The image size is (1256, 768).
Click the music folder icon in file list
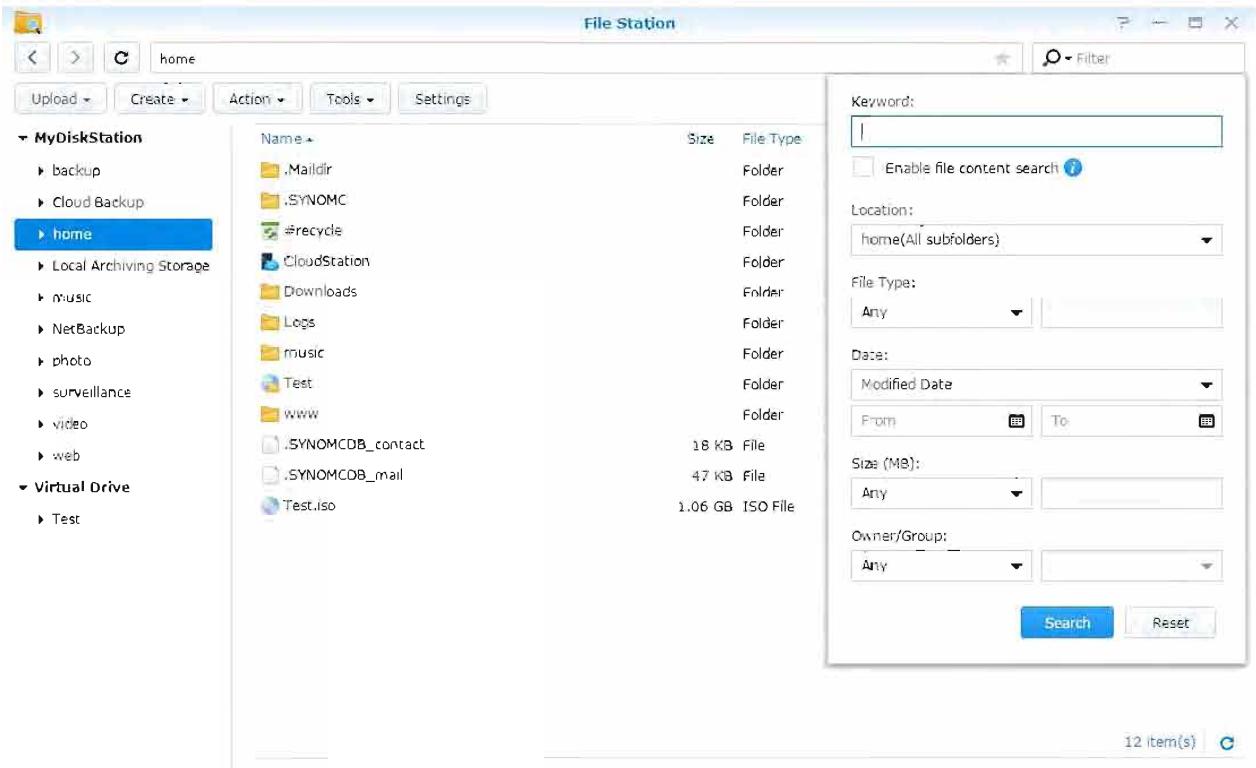pos(269,353)
